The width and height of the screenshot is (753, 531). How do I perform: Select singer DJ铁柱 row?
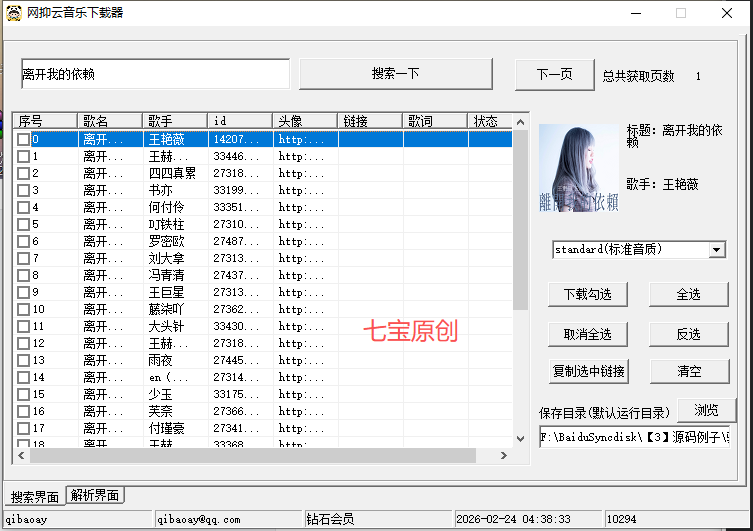166,225
